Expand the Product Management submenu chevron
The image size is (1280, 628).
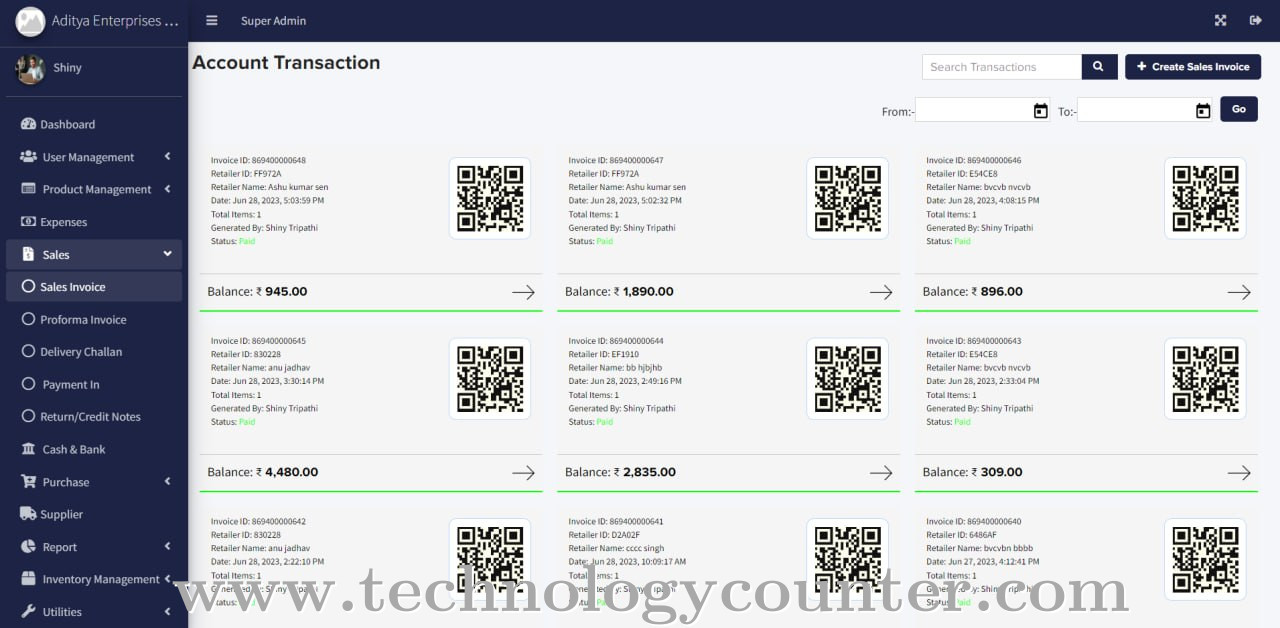(x=167, y=189)
